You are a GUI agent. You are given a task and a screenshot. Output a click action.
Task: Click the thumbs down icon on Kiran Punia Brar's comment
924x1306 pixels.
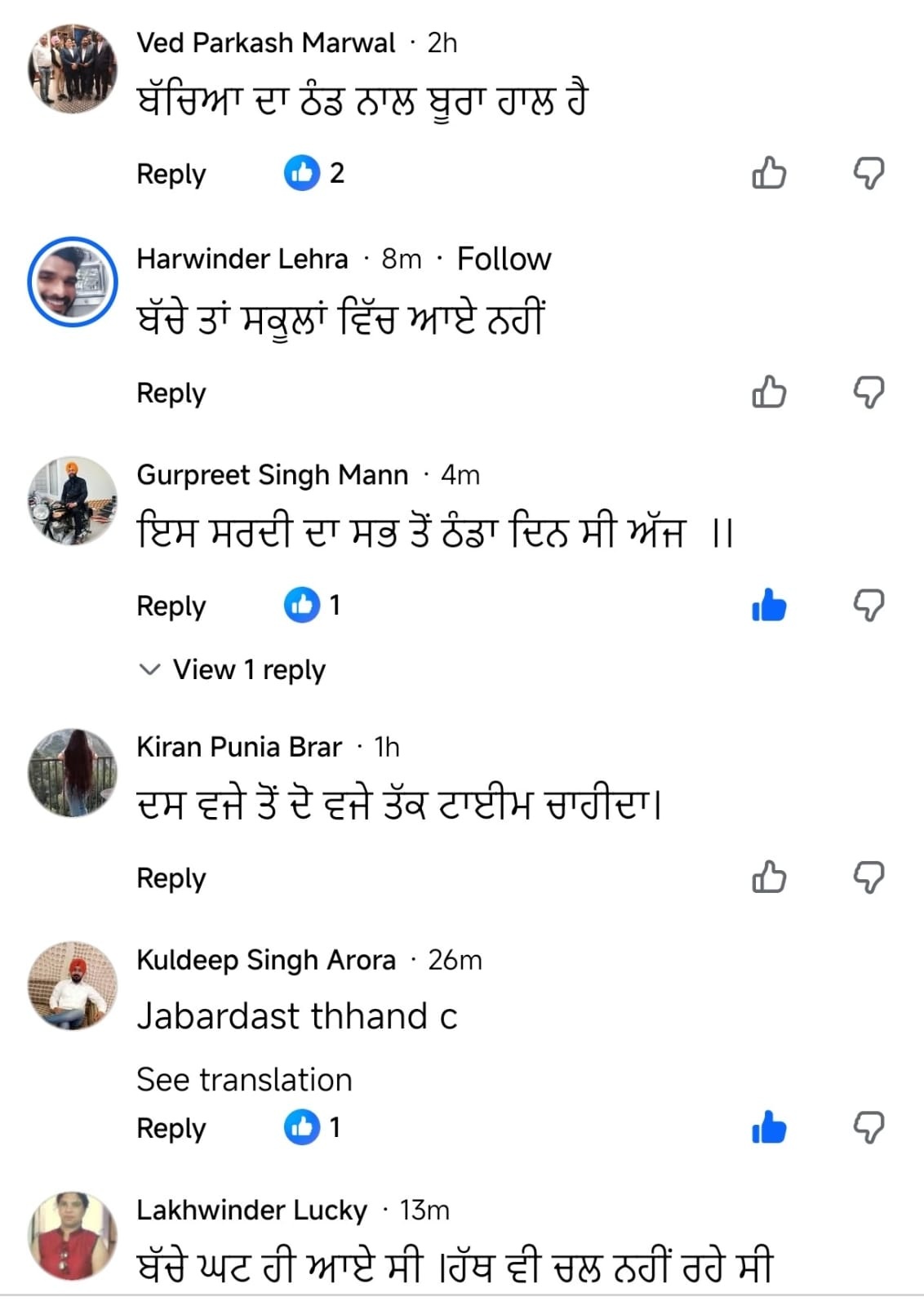pos(869,877)
